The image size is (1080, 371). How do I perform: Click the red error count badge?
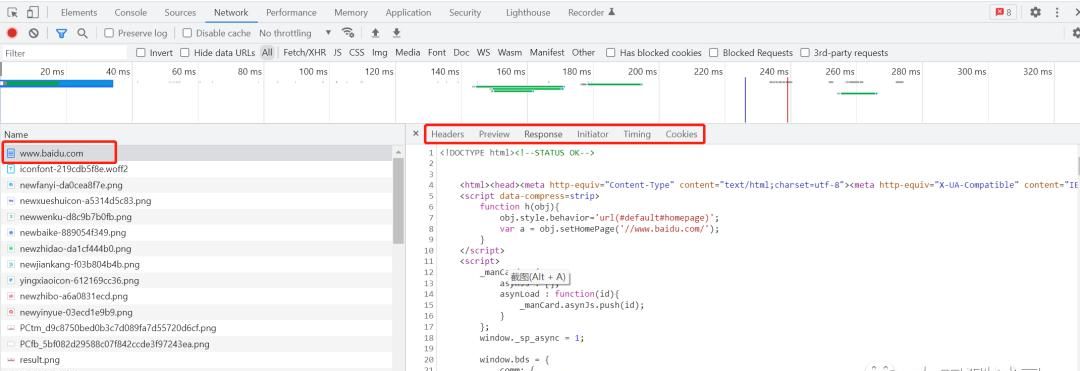(x=1003, y=12)
